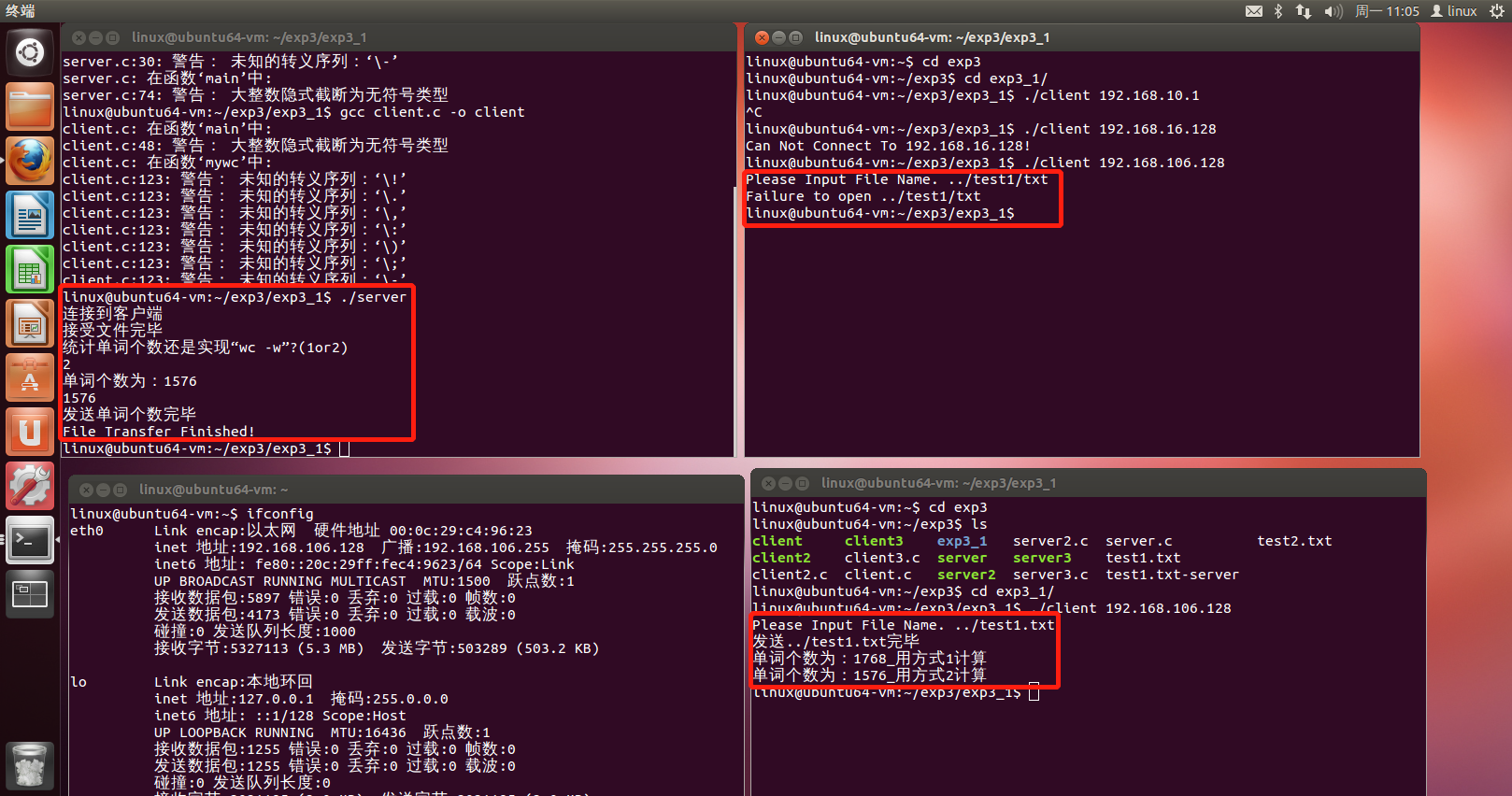Open the network connection indicator

1303,11
